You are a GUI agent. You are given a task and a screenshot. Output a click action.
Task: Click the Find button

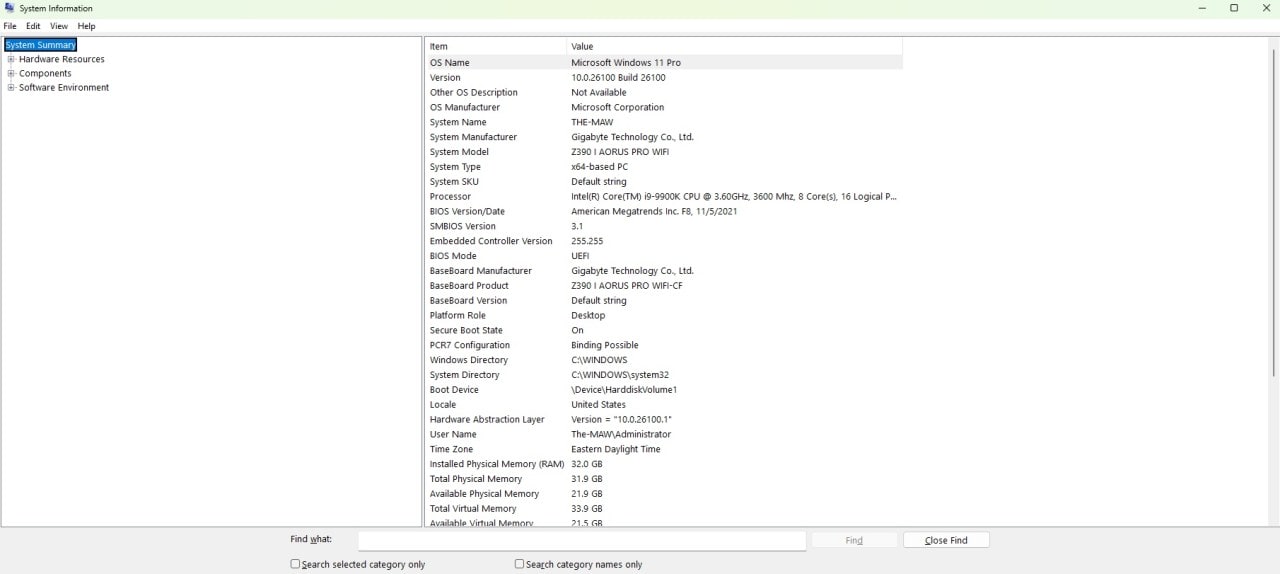(x=854, y=540)
